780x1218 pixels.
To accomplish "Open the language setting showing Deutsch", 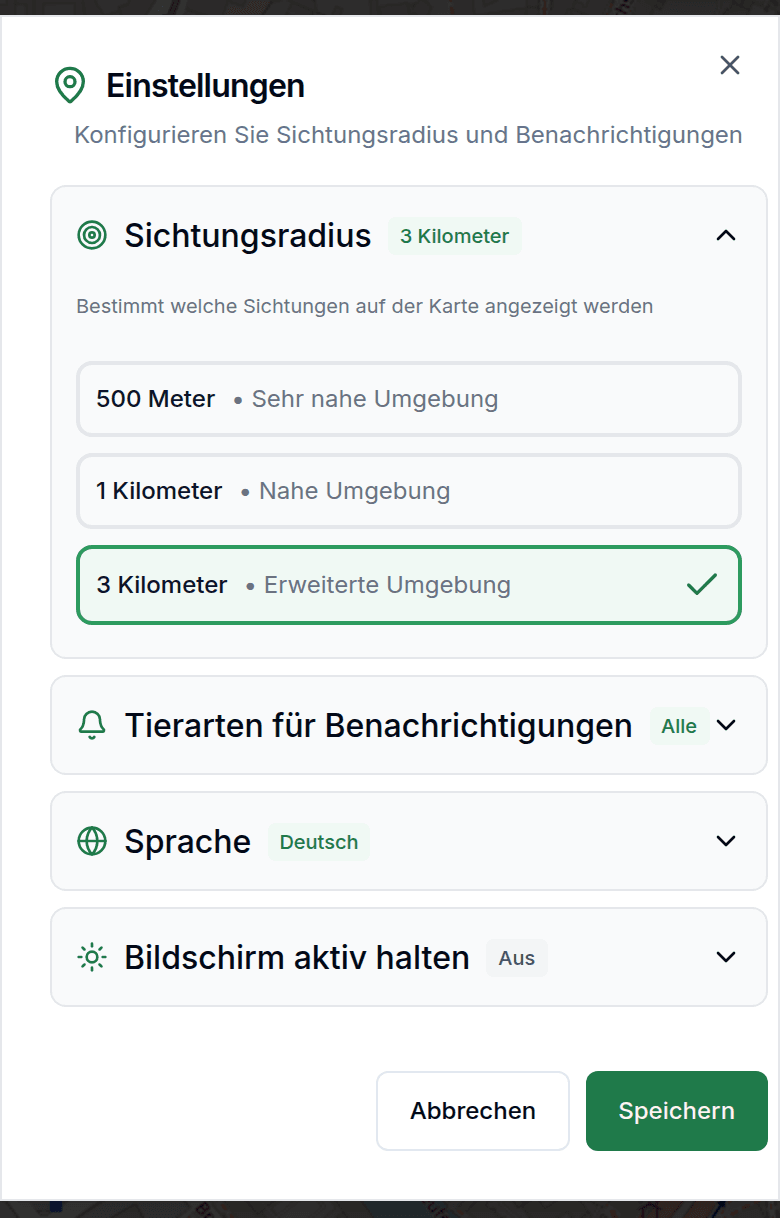I will coord(318,842).
